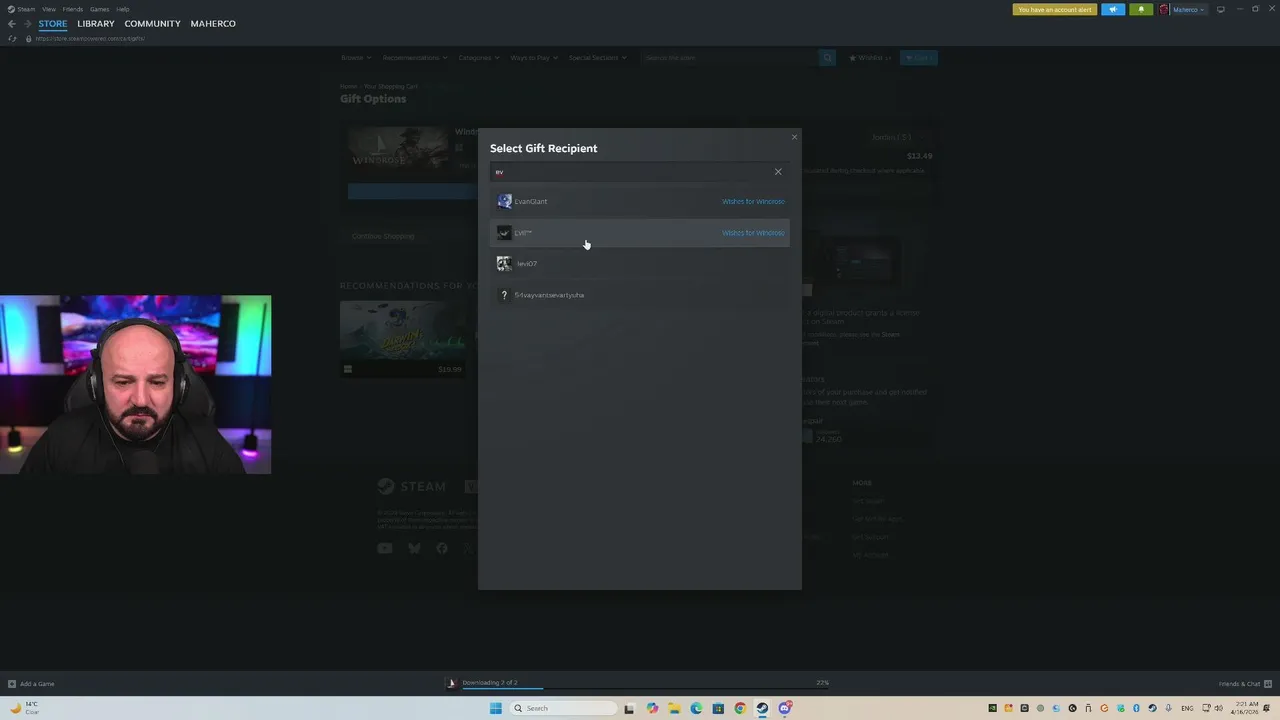Click the highlighted second friend's avatar

coord(504,233)
